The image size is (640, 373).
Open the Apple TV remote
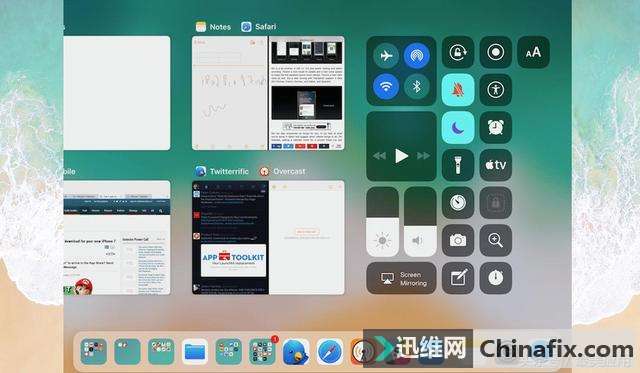pyautogui.click(x=496, y=165)
